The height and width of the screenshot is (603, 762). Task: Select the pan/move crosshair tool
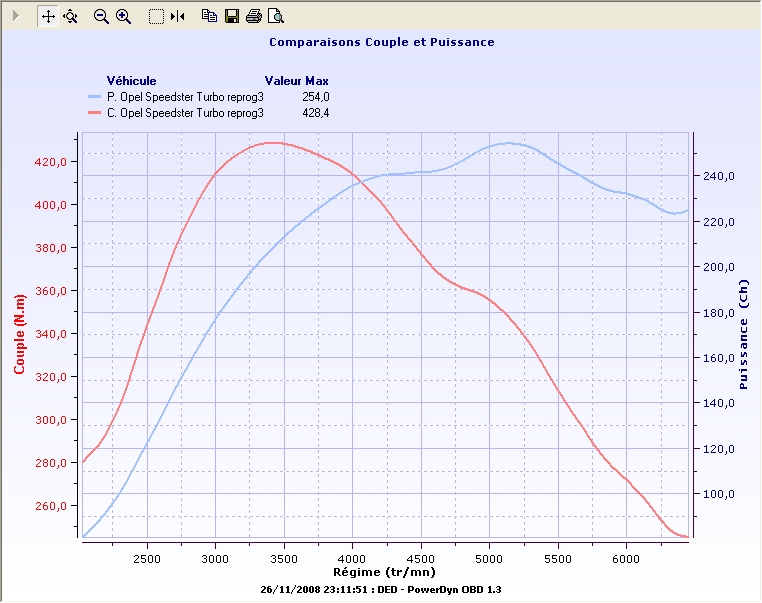coord(48,16)
